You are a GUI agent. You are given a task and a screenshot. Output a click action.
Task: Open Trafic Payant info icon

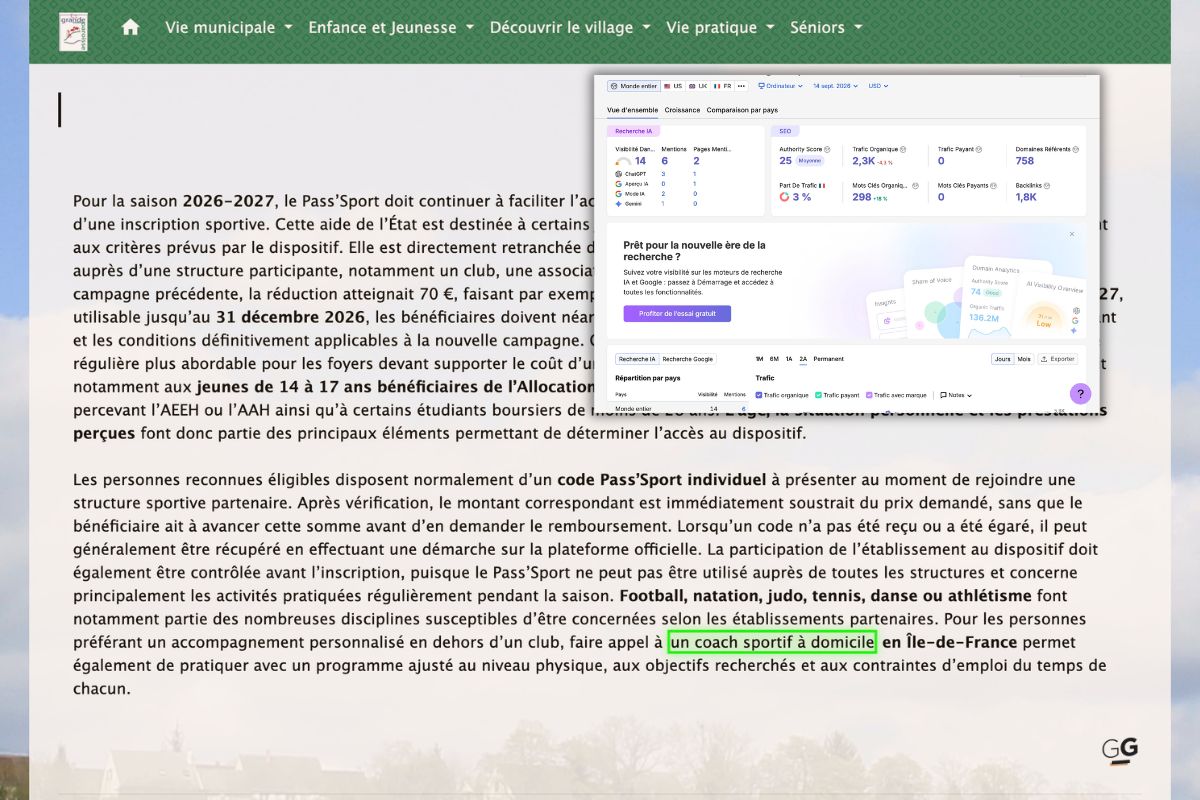[978, 149]
